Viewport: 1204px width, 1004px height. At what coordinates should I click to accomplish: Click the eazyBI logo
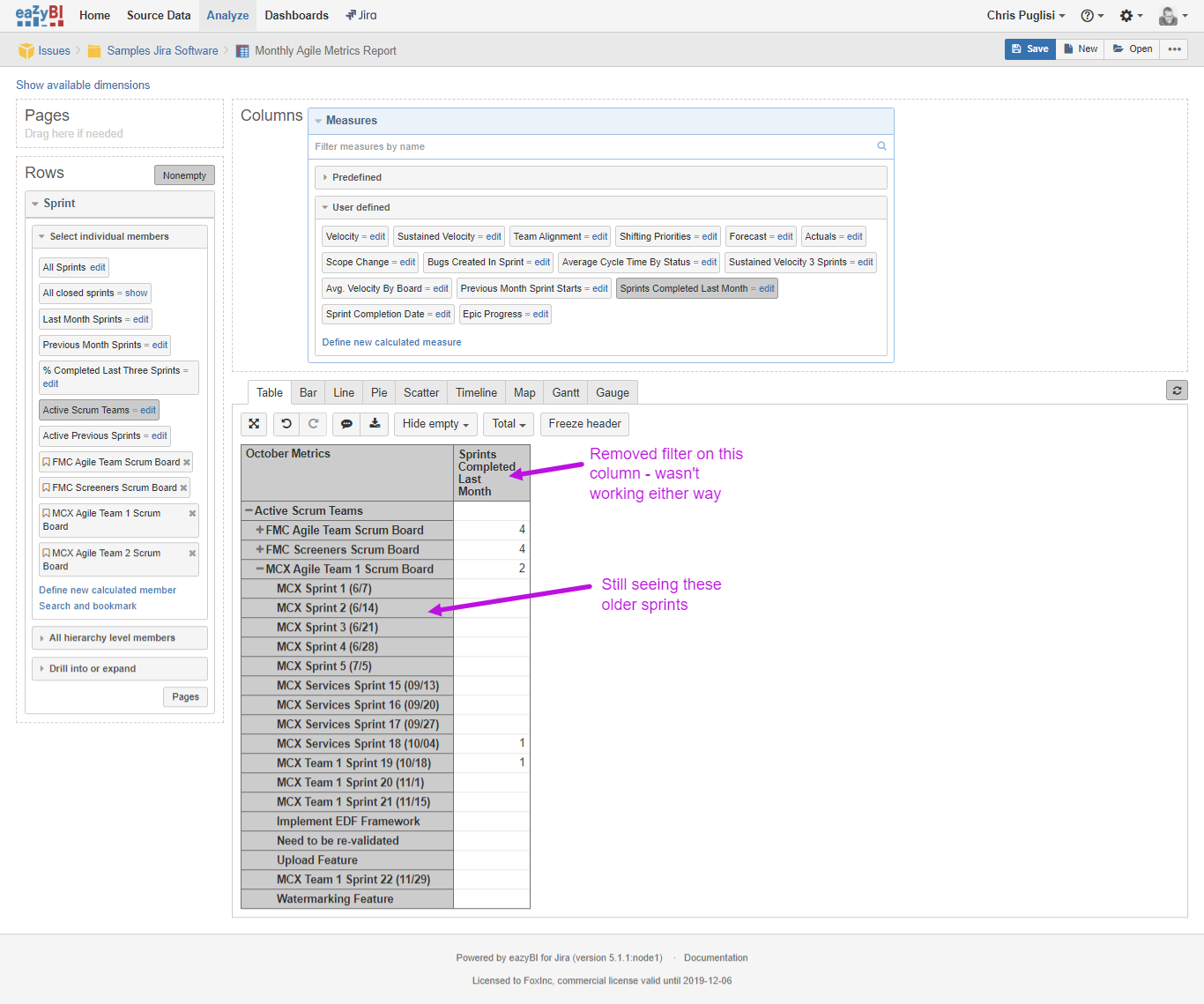click(40, 15)
